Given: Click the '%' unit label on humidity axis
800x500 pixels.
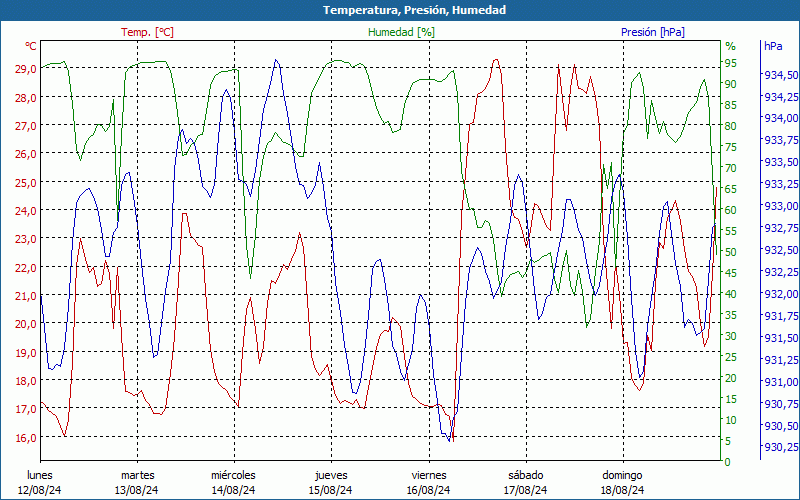Looking at the screenshot, I should (x=731, y=46).
